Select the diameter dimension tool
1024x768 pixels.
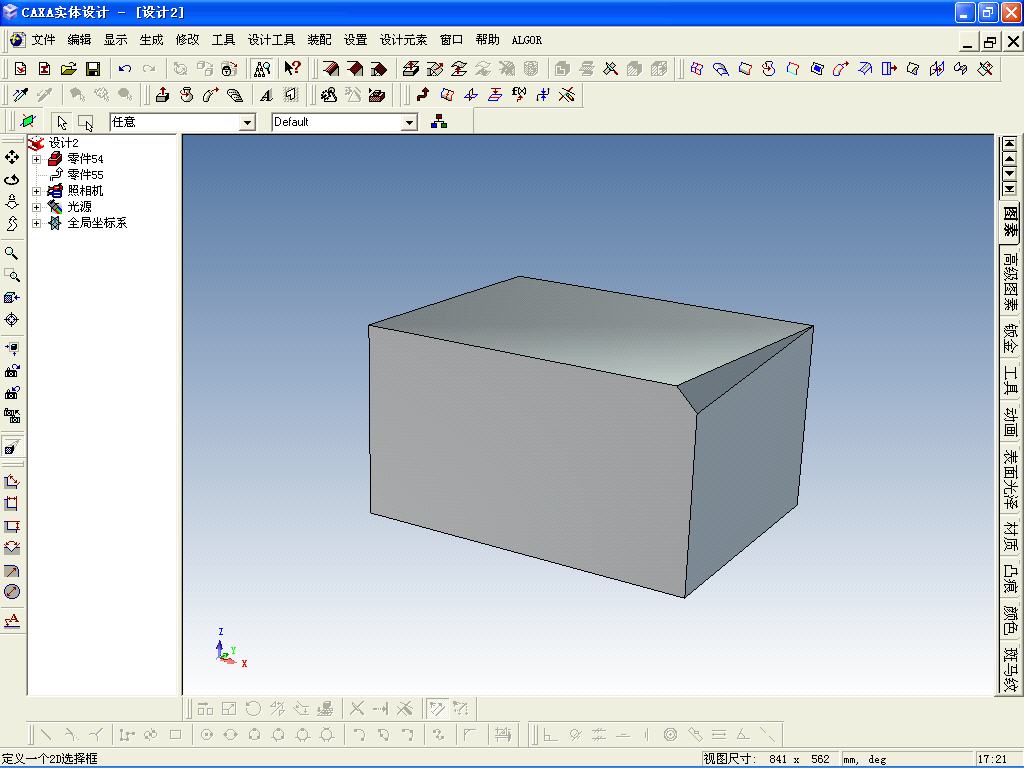tap(12, 592)
